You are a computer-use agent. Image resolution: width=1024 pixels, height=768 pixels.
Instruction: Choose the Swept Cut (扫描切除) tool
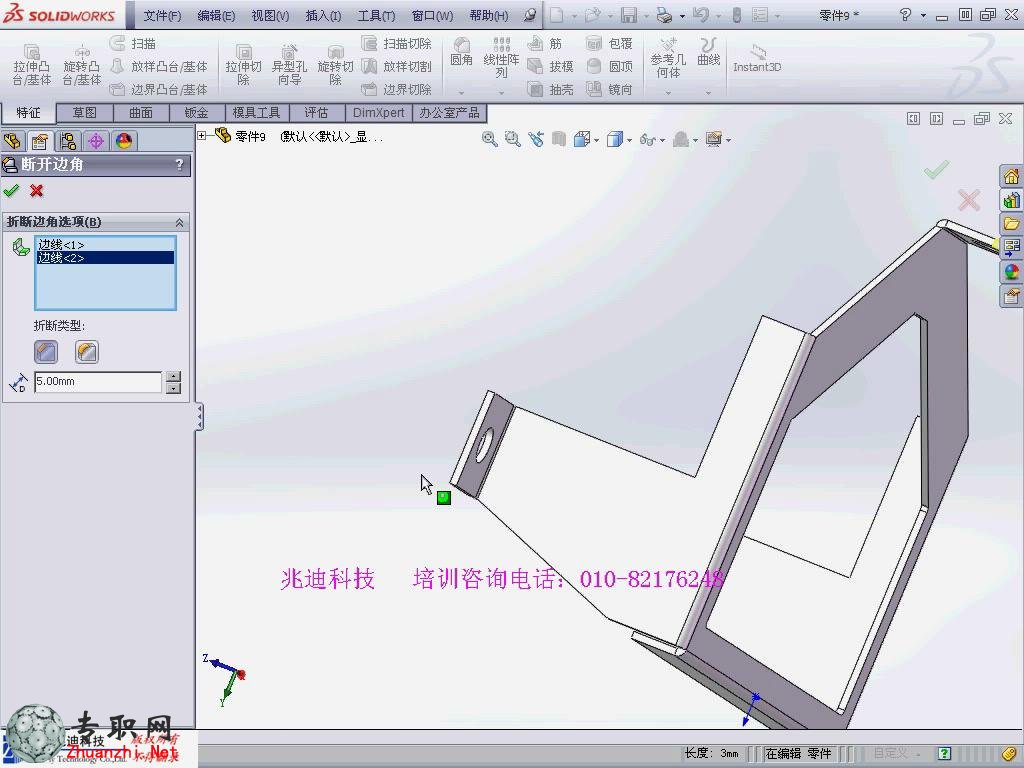[x=396, y=44]
